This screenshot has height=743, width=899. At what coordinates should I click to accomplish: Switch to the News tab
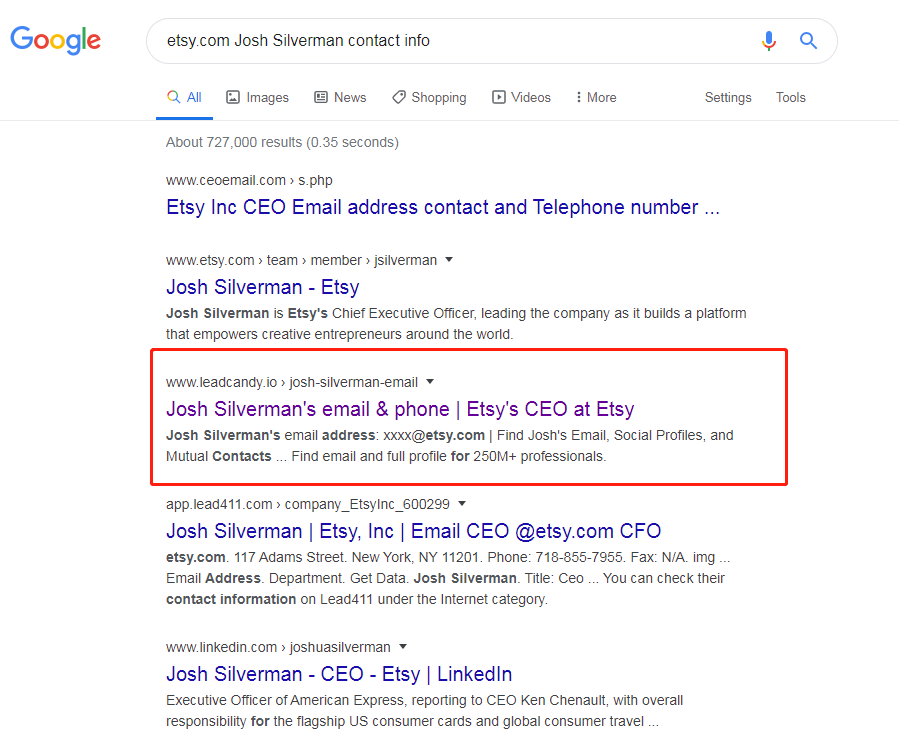point(340,97)
